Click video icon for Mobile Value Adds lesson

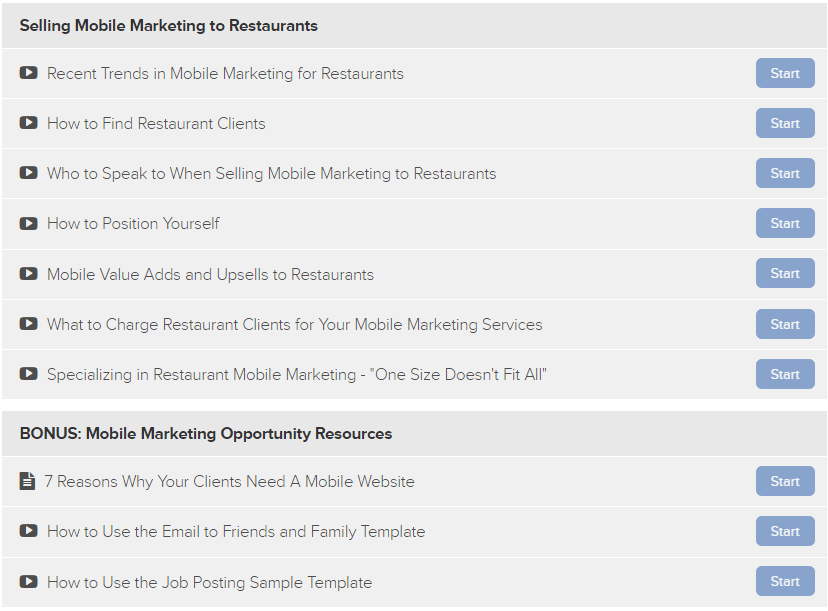(x=29, y=274)
